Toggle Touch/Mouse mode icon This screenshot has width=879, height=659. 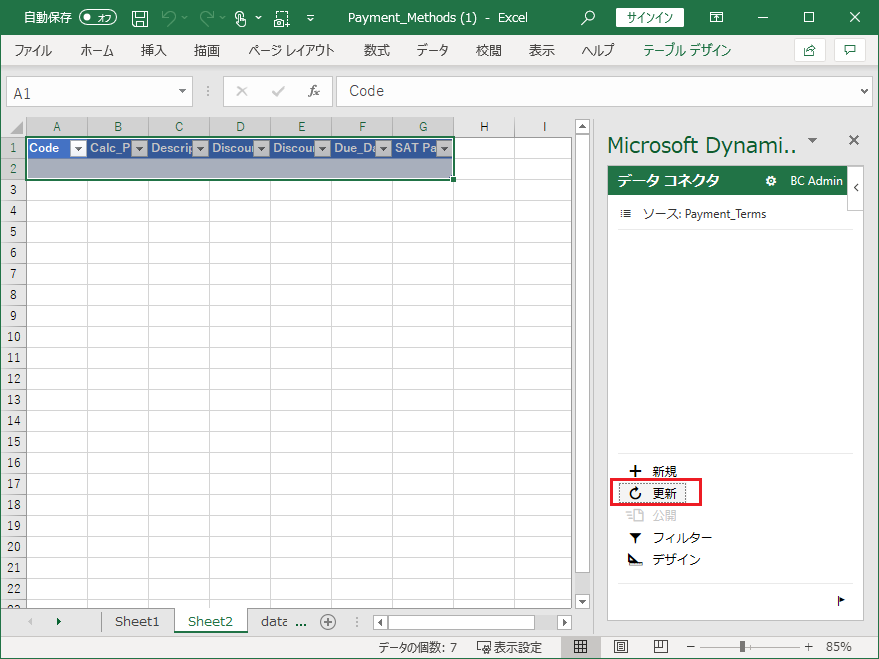coord(240,18)
